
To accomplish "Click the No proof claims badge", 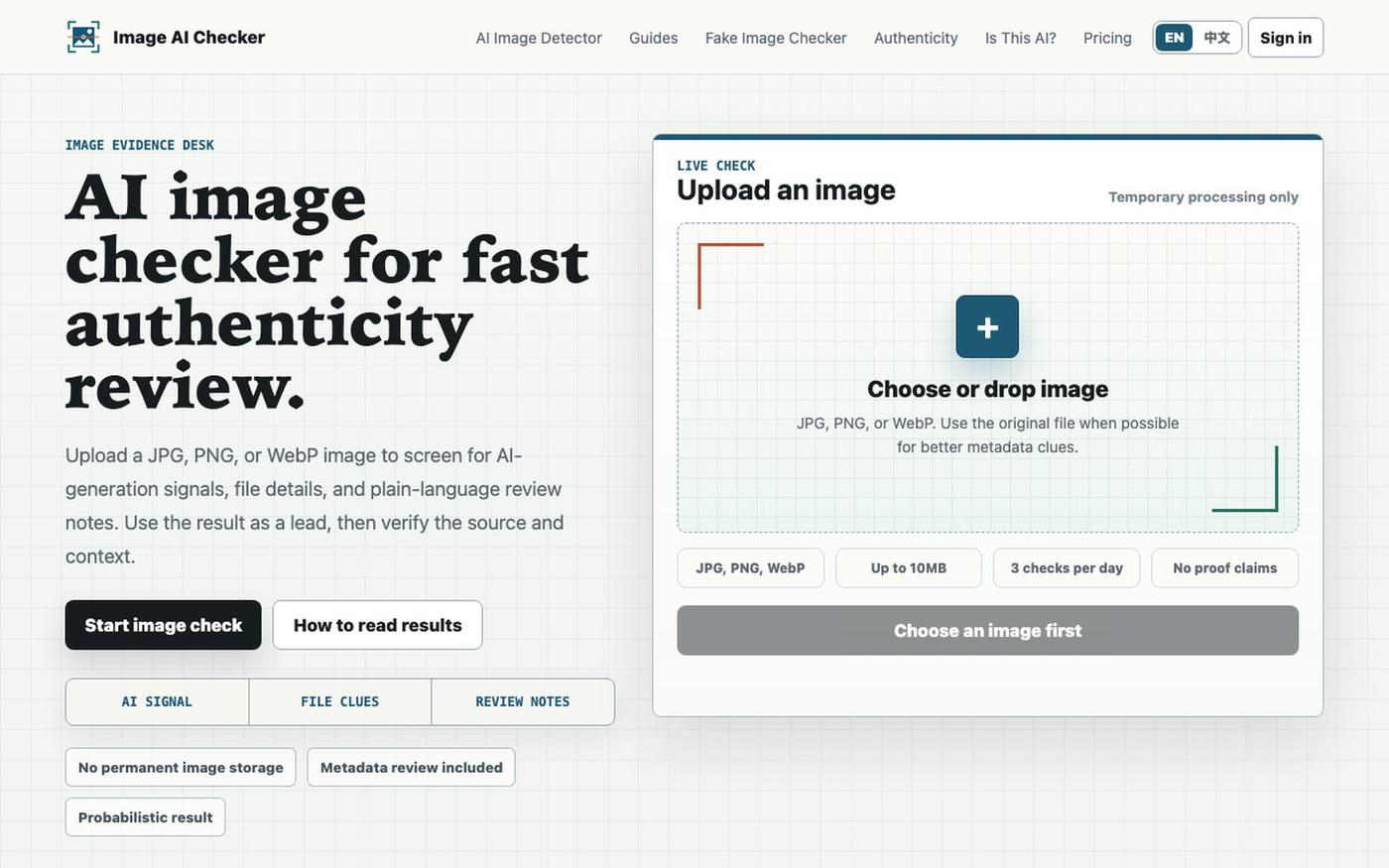I will point(1225,567).
